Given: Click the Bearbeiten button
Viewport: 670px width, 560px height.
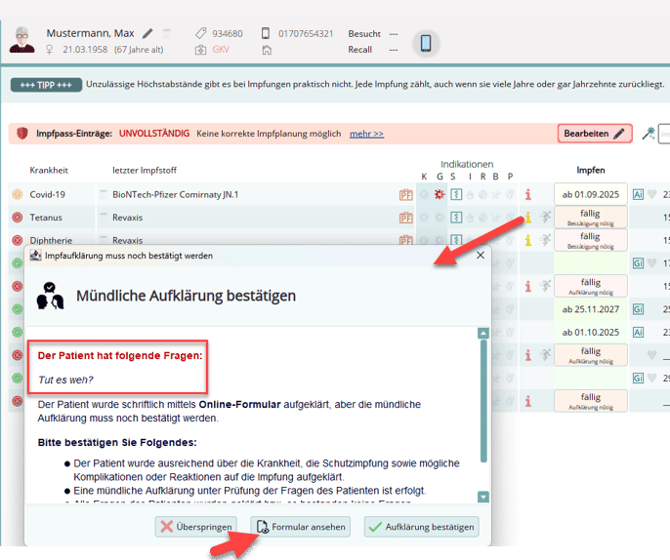Looking at the screenshot, I should 594,133.
